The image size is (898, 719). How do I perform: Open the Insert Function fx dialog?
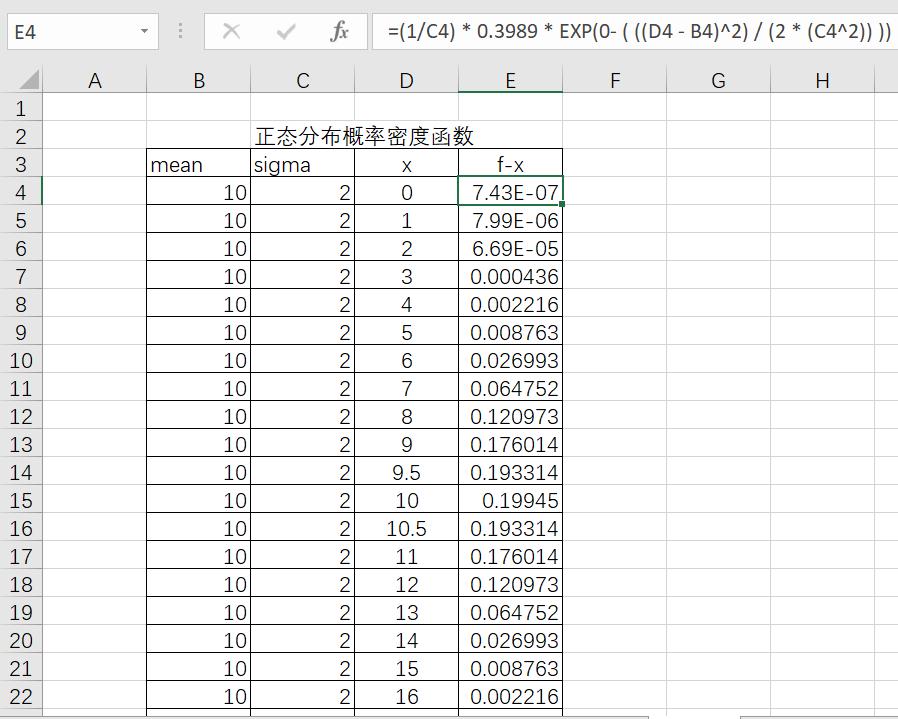tap(339, 32)
